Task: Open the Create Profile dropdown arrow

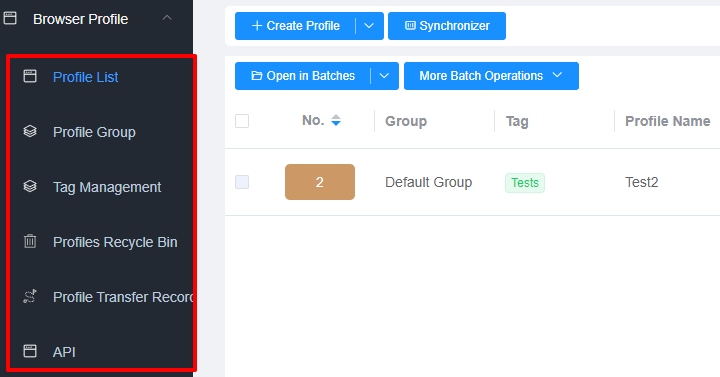Action: pyautogui.click(x=369, y=26)
